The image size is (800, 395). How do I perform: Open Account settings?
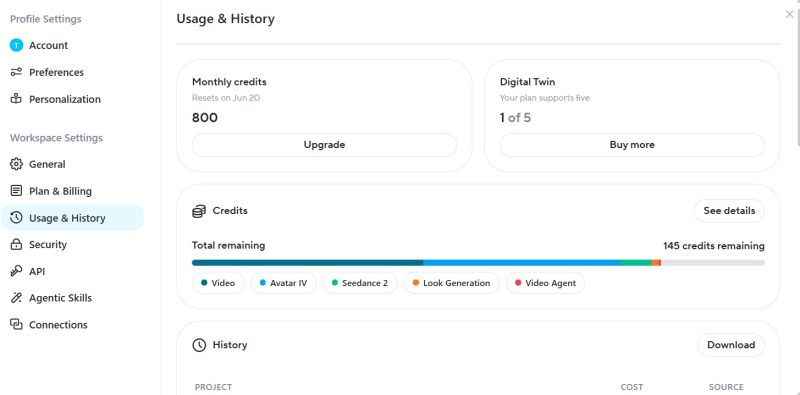pos(72,45)
